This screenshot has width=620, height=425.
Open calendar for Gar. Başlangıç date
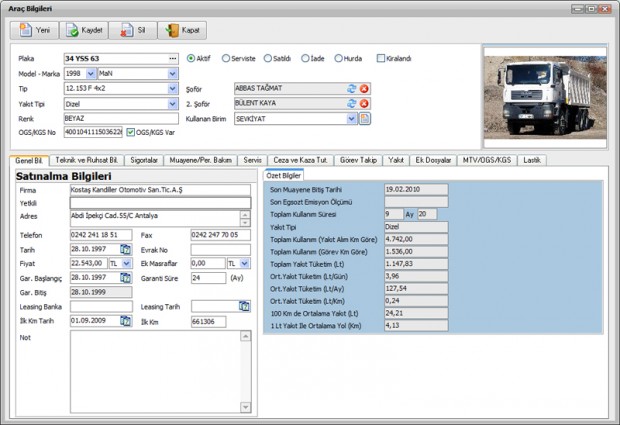click(125, 278)
